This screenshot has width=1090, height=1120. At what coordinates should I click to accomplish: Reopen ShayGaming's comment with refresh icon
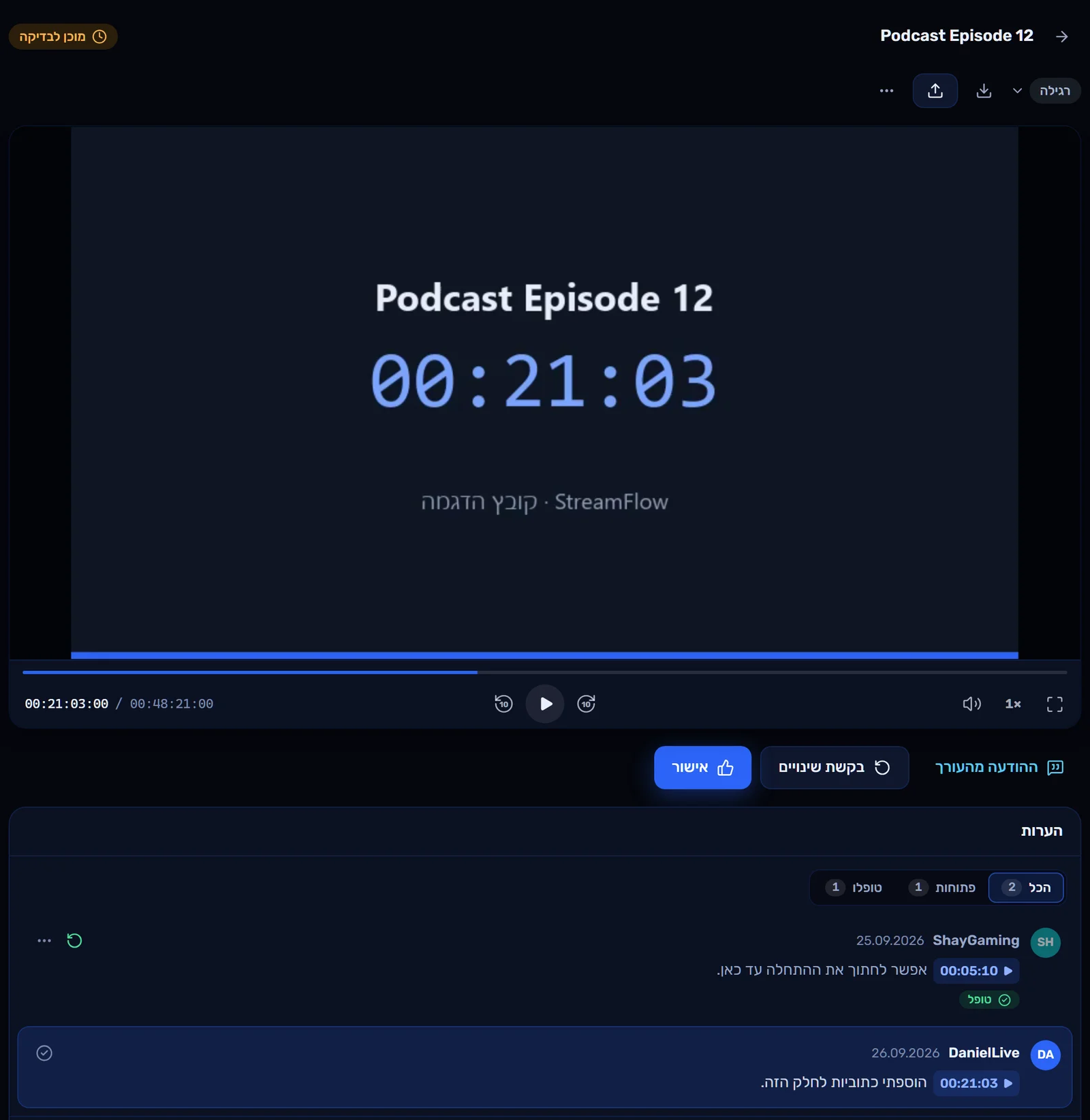coord(74,941)
